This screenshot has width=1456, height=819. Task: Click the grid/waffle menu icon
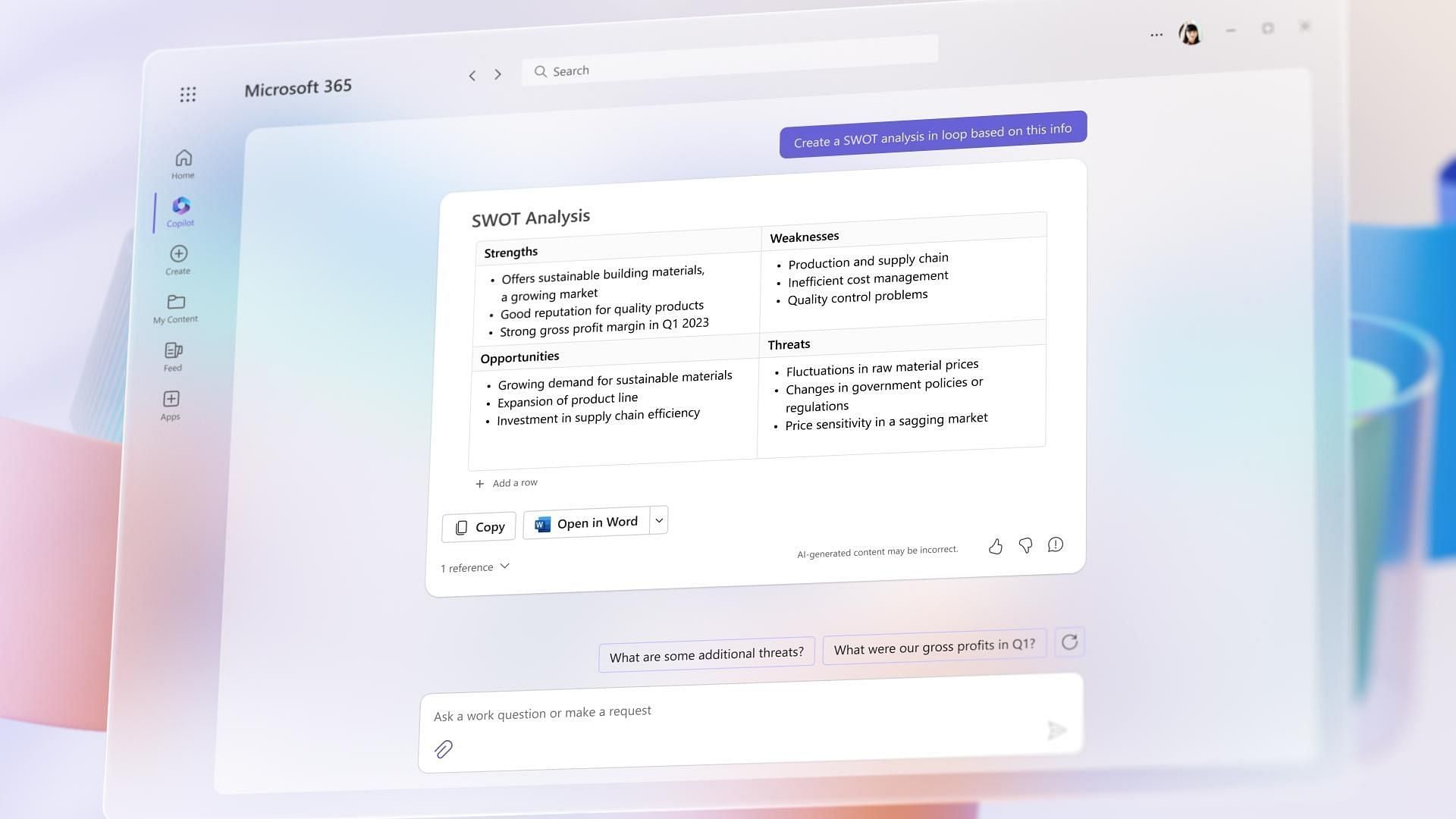tap(188, 94)
